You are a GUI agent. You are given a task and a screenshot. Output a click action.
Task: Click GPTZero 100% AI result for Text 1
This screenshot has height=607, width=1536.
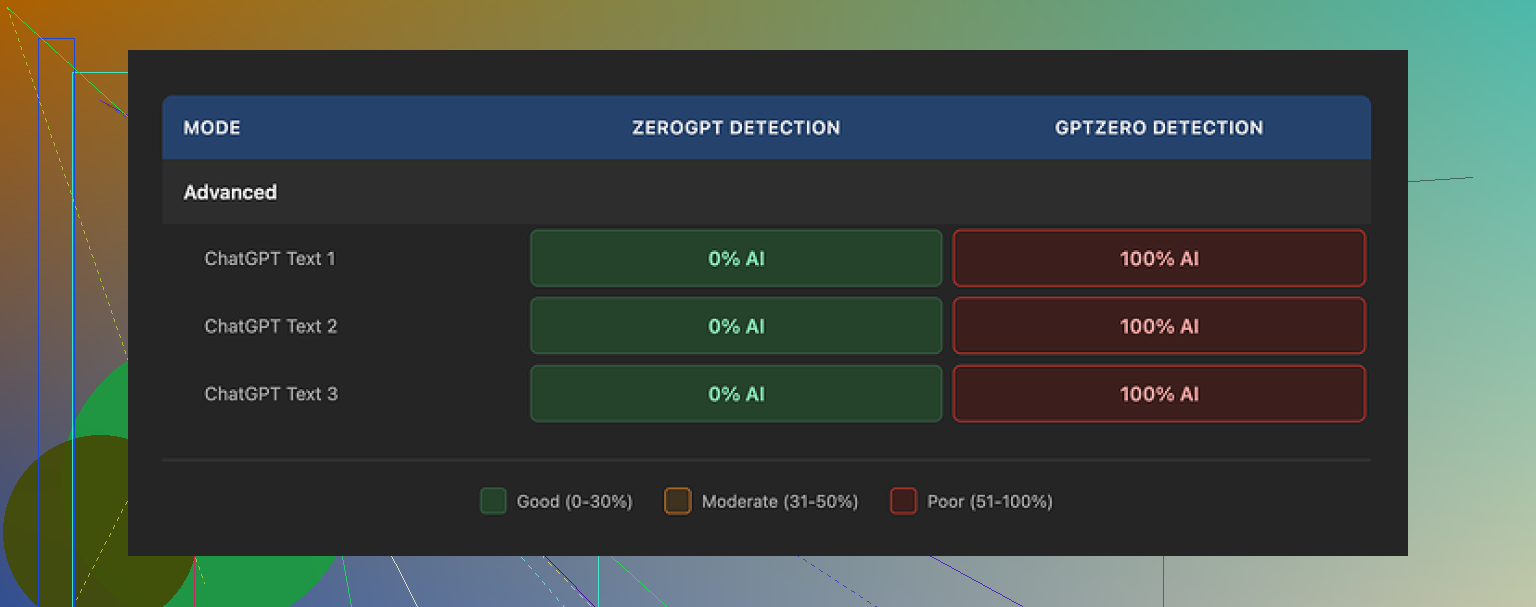[x=1159, y=258]
